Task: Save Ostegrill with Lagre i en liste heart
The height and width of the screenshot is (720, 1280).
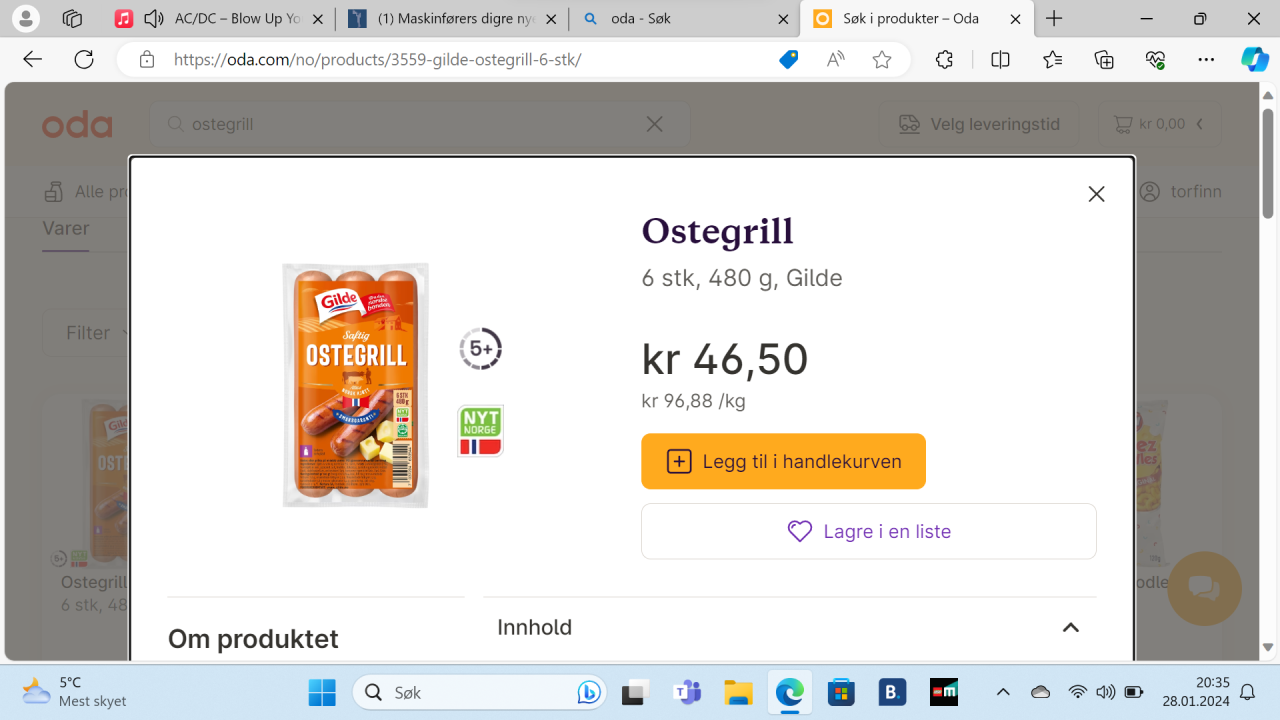Action: (x=868, y=531)
